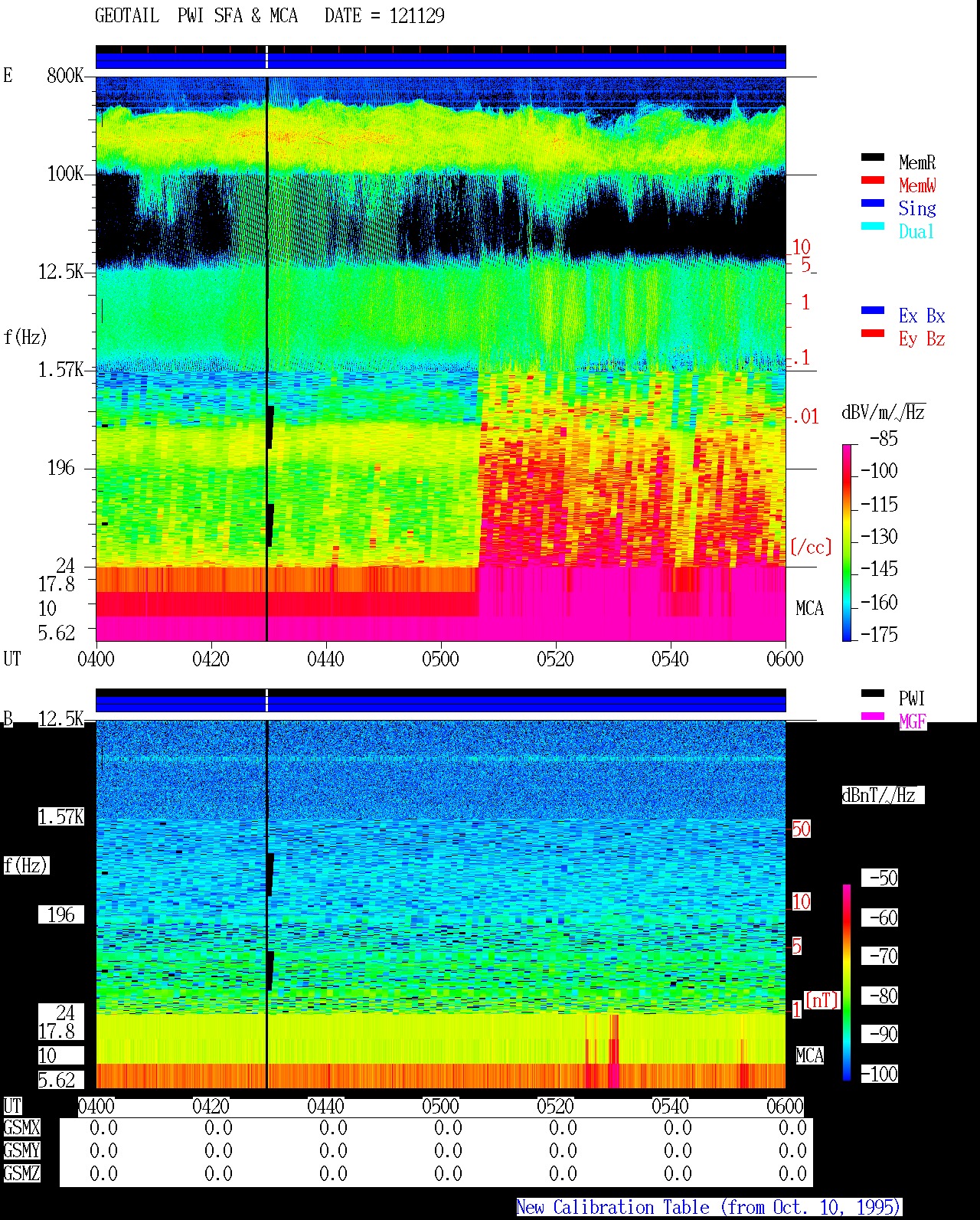Click the E panel letter label
The width and height of the screenshot is (980, 1220).
click(8, 75)
